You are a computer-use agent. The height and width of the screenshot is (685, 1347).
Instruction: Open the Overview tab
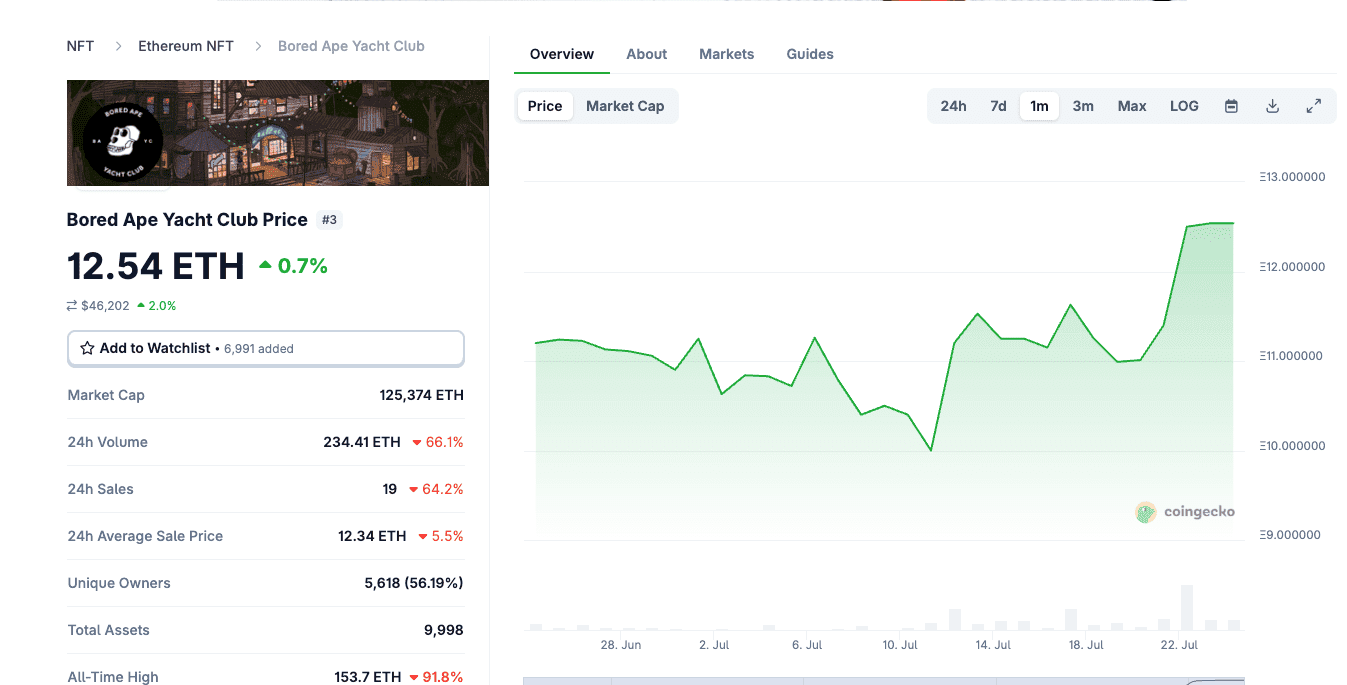[562, 54]
